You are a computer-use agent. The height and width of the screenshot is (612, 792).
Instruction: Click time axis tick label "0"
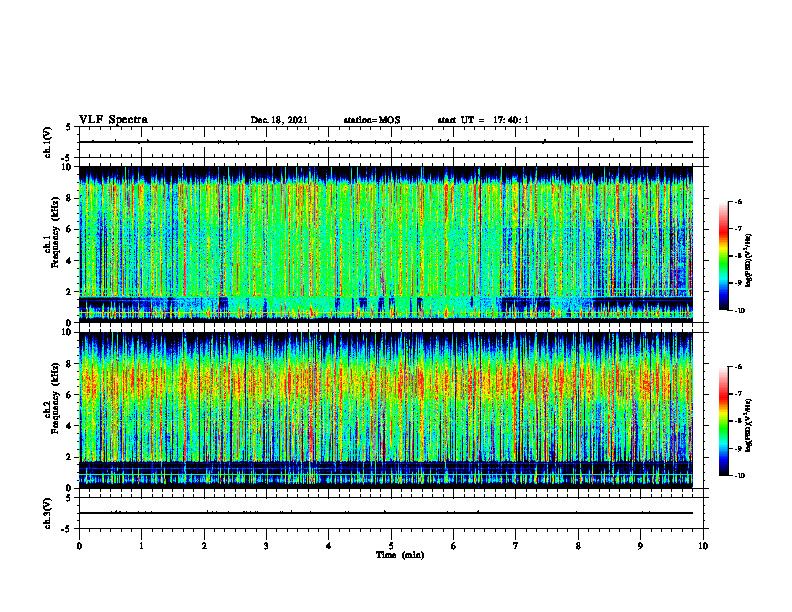coord(79,546)
